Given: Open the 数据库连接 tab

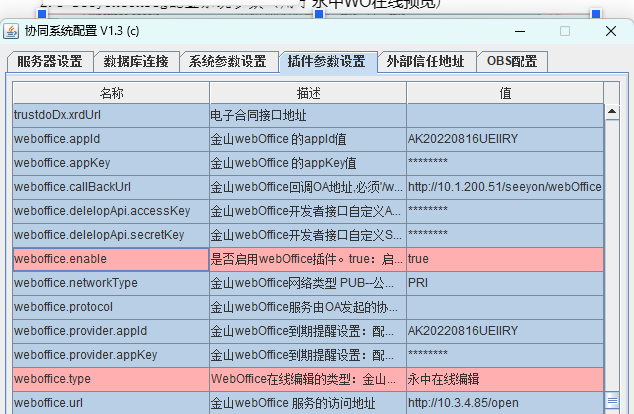Looking at the screenshot, I should [x=136, y=61].
